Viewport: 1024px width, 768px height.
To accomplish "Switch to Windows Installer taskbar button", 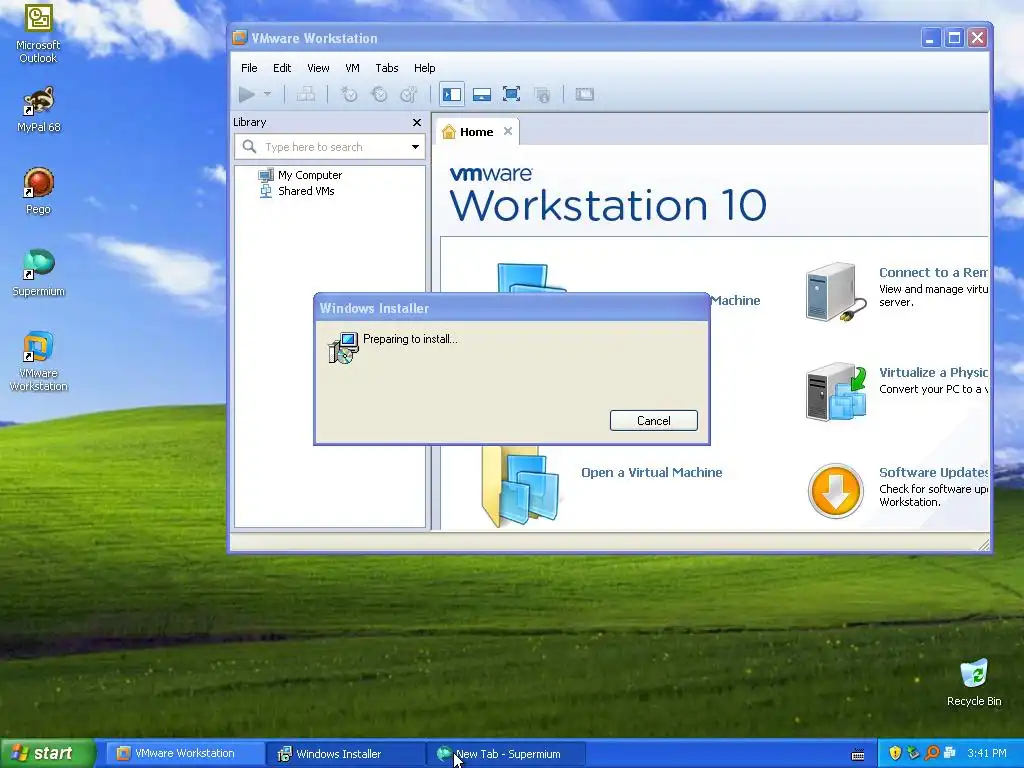I will (x=346, y=754).
